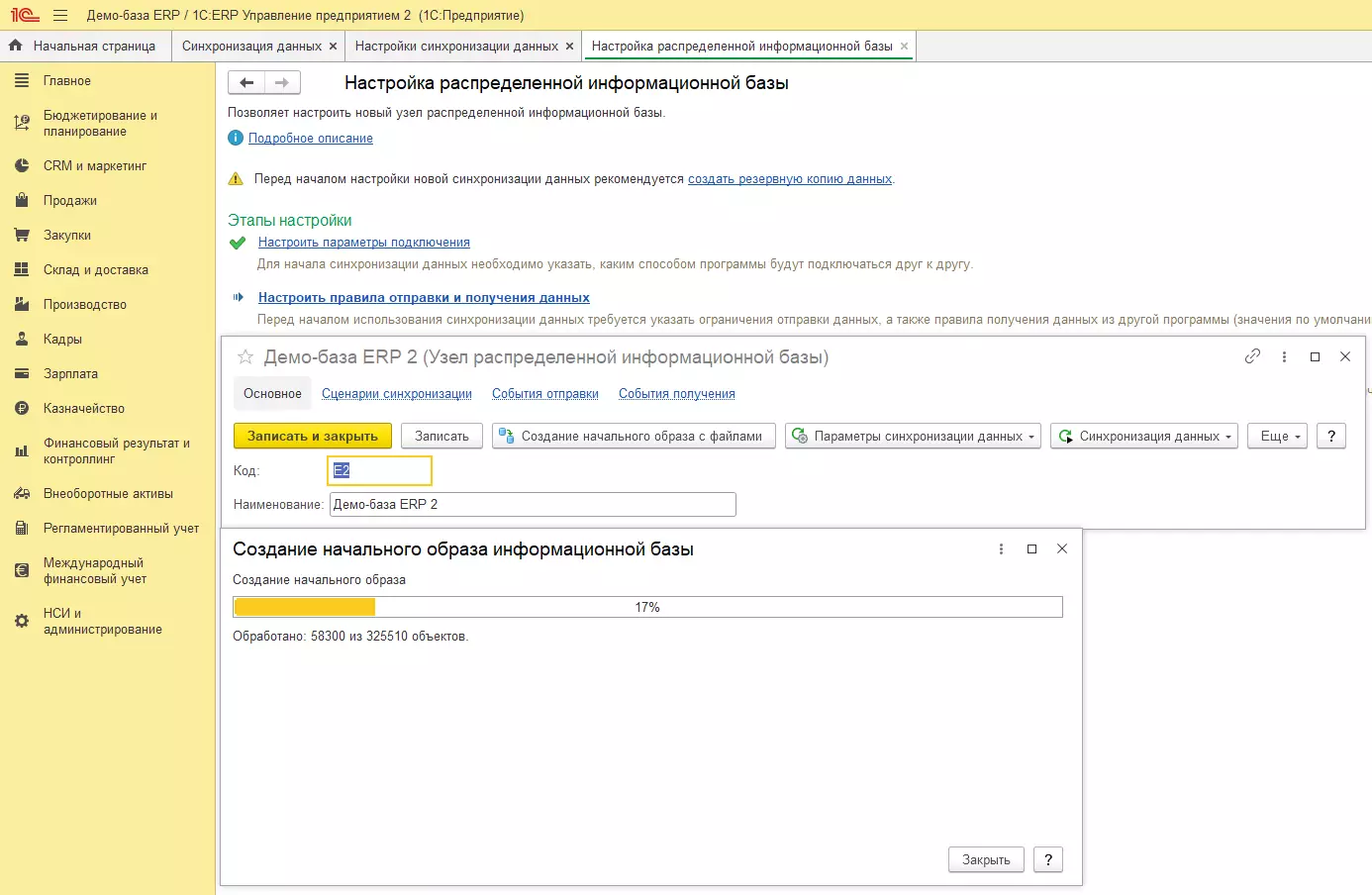The width and height of the screenshot is (1372, 895).
Task: Open three-dot menu of initial image dialog
Action: coord(1001,548)
